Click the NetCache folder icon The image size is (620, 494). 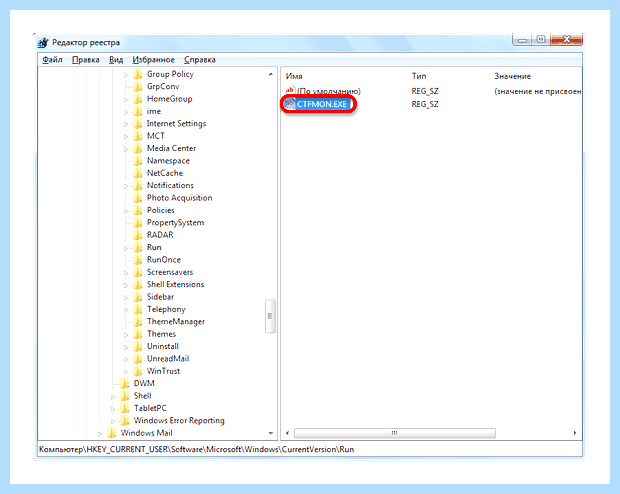tap(138, 173)
